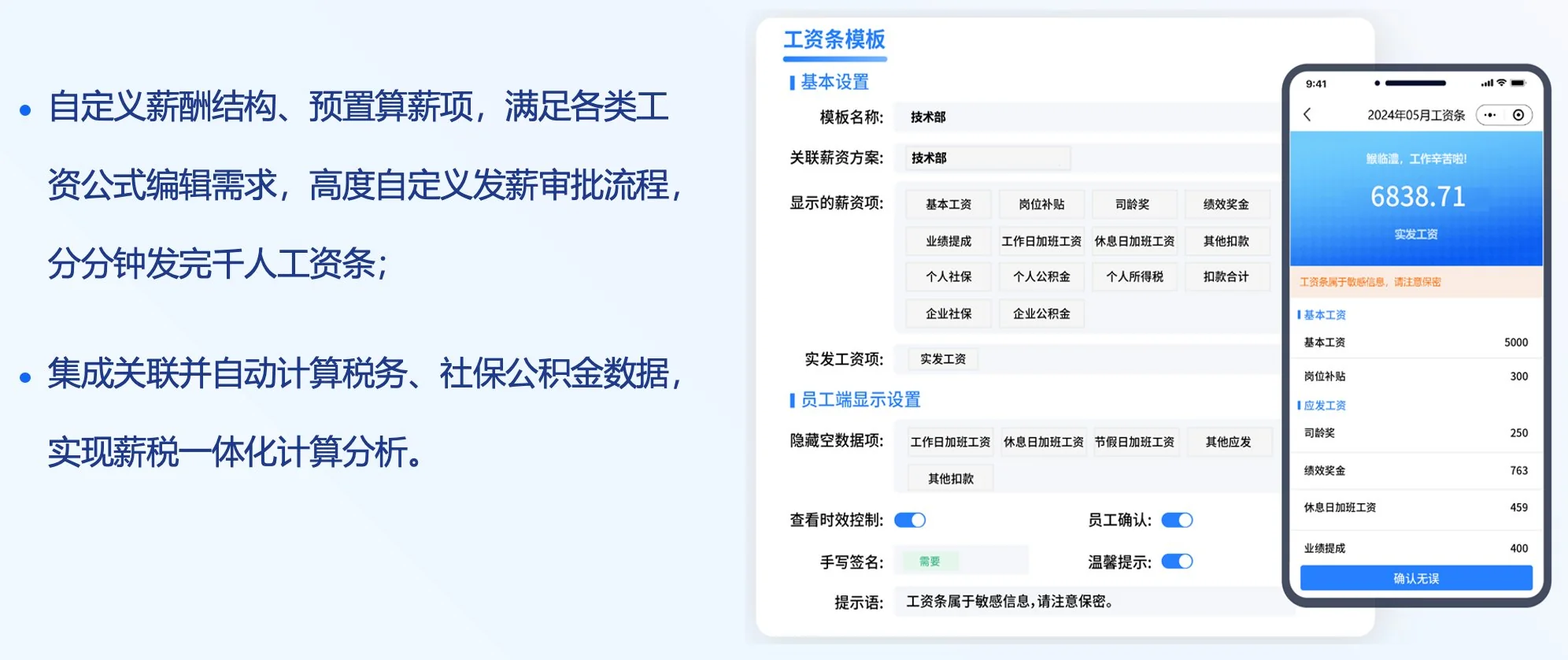Screen dimensions: 1568x660
Task: Select the 个人社保 salary item tag
Action: click(948, 276)
